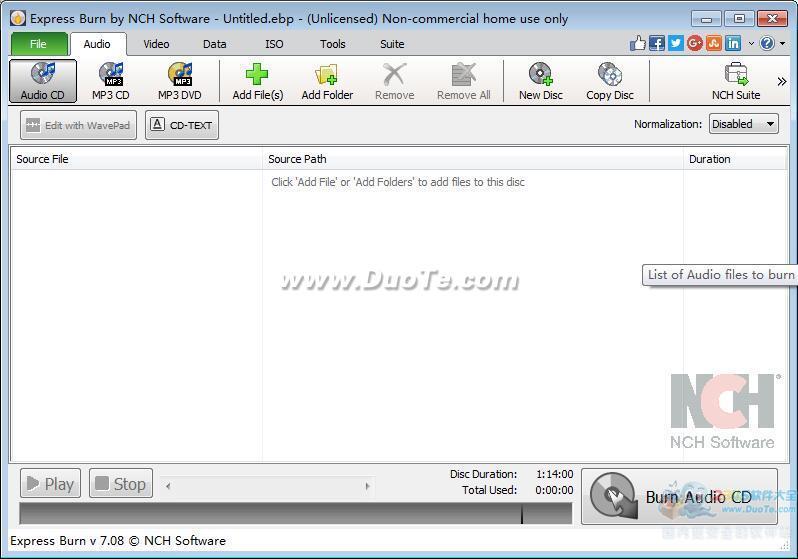
Task: Open the Video tab
Action: click(156, 44)
